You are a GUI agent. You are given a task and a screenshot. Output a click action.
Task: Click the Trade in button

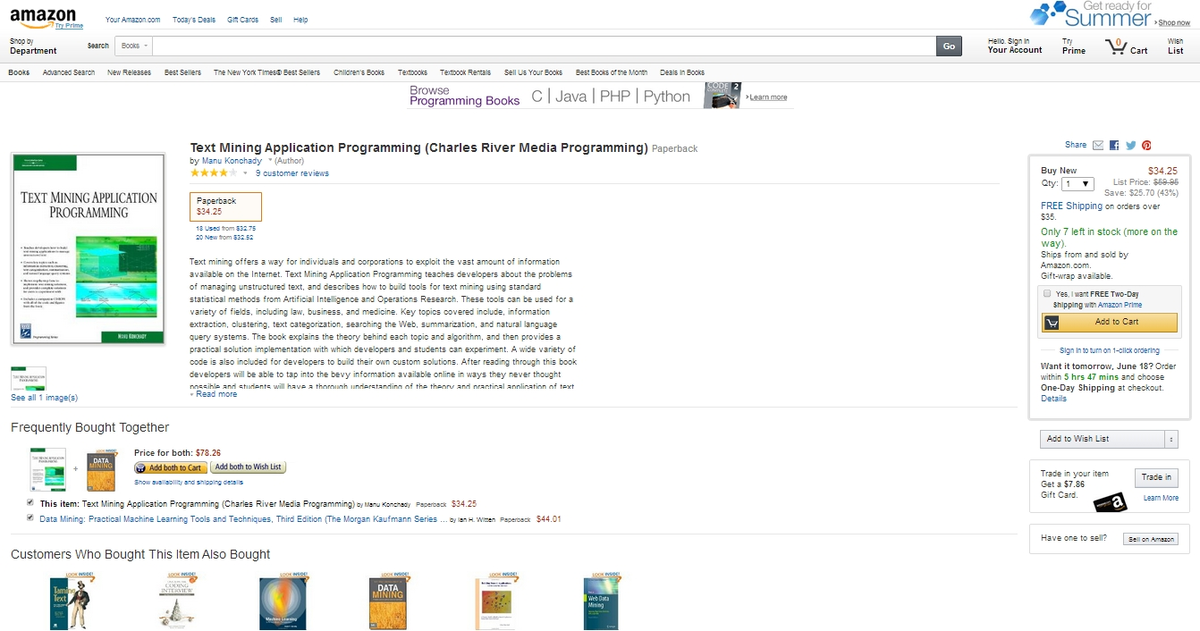coord(1157,478)
